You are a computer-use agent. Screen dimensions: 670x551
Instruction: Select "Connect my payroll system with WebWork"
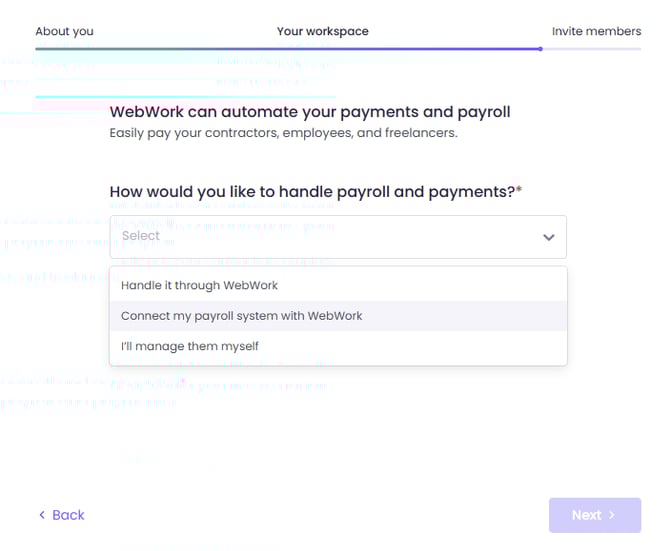[x=242, y=316]
